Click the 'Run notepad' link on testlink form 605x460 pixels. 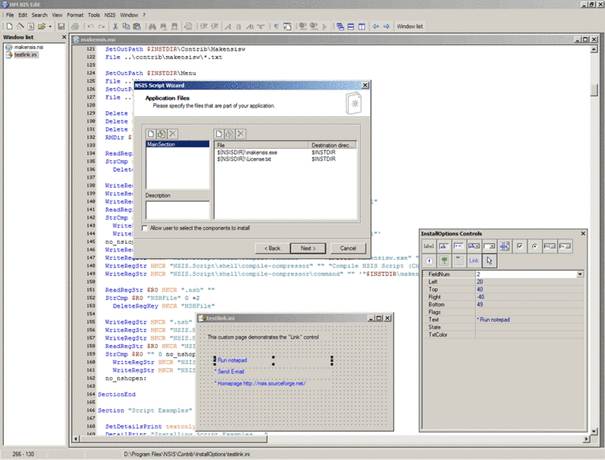233,358
